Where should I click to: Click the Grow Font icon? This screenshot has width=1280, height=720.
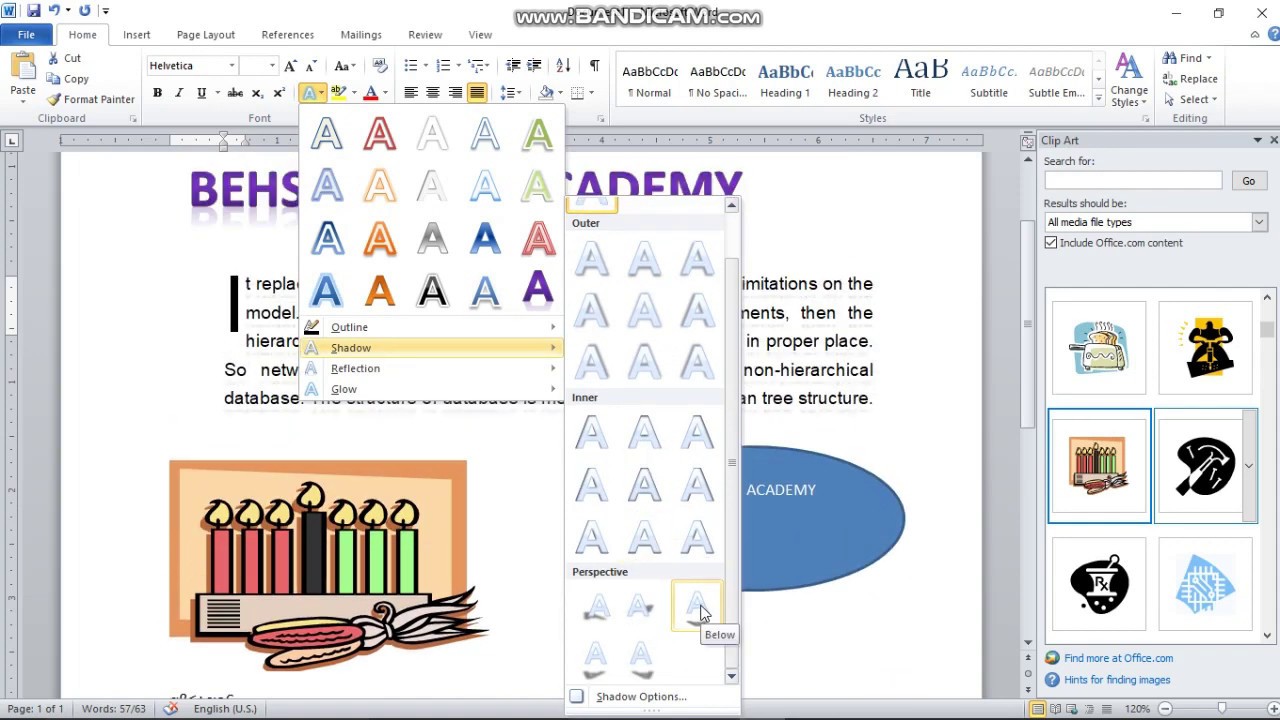[x=290, y=66]
